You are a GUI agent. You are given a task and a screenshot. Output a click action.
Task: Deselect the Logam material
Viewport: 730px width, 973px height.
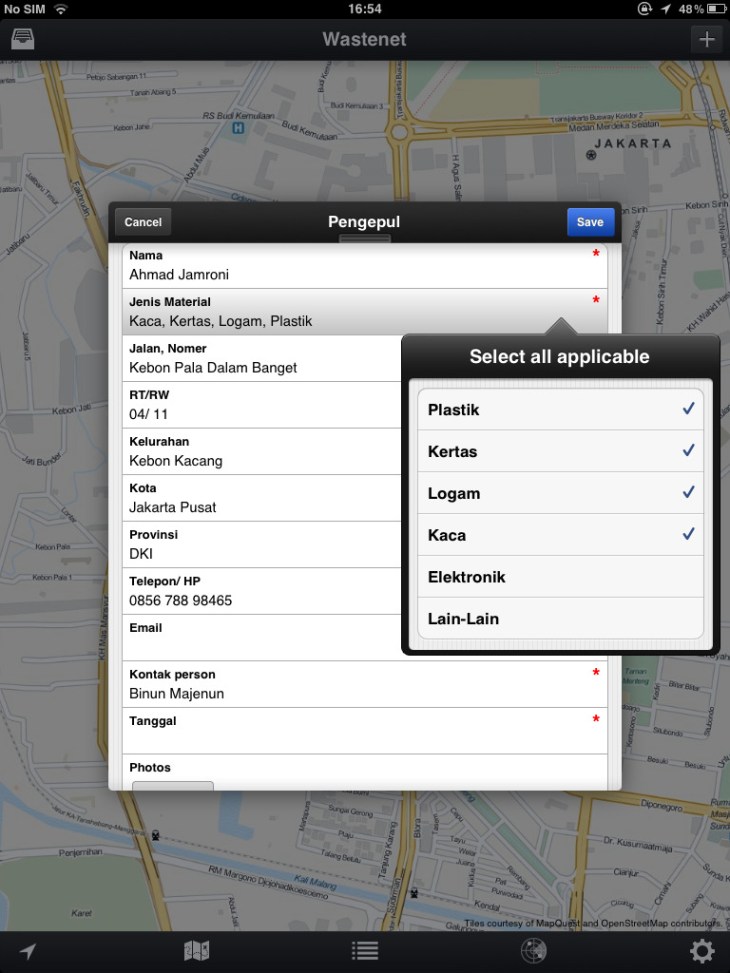(x=560, y=494)
